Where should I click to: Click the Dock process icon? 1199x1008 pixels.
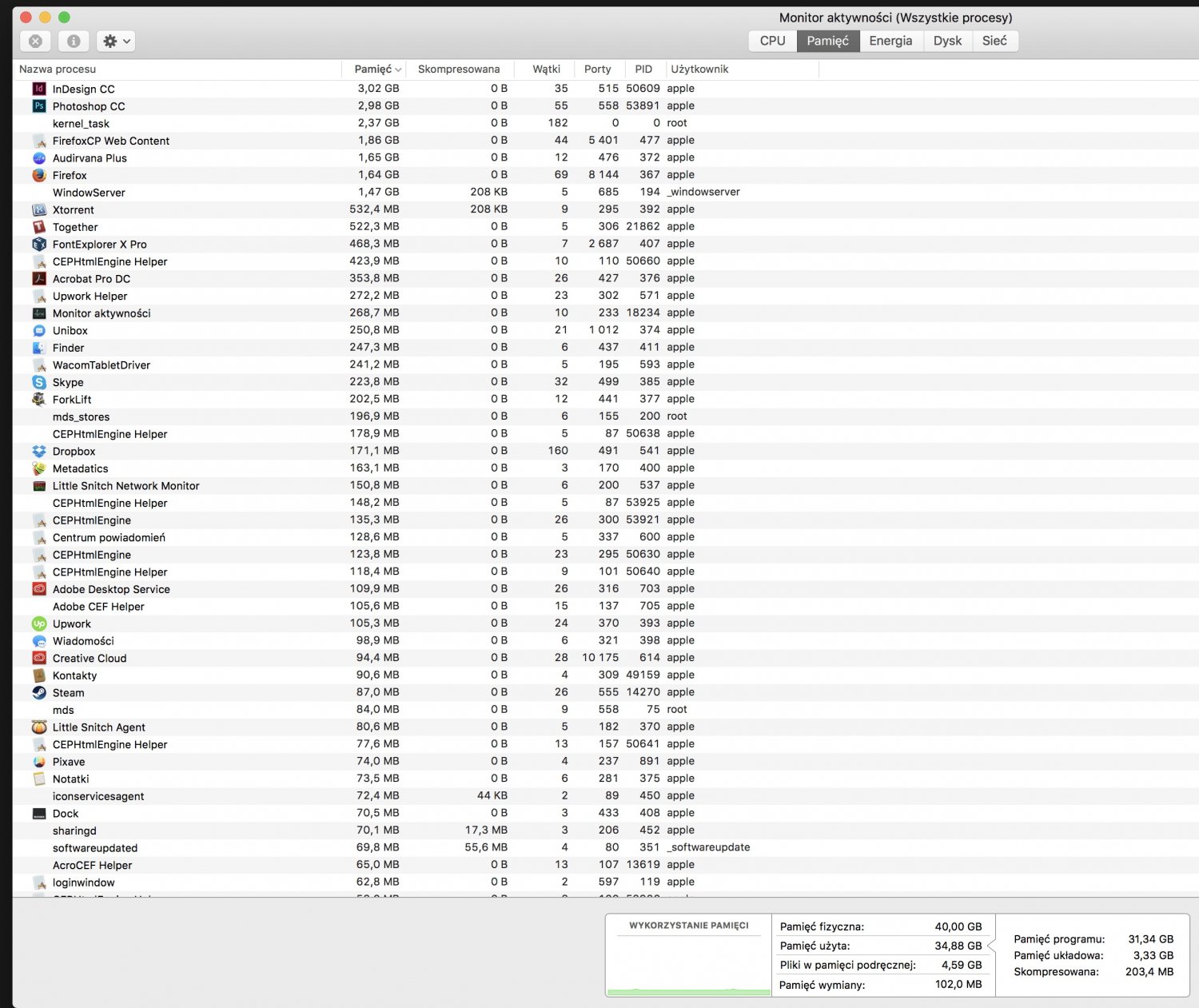(39, 814)
